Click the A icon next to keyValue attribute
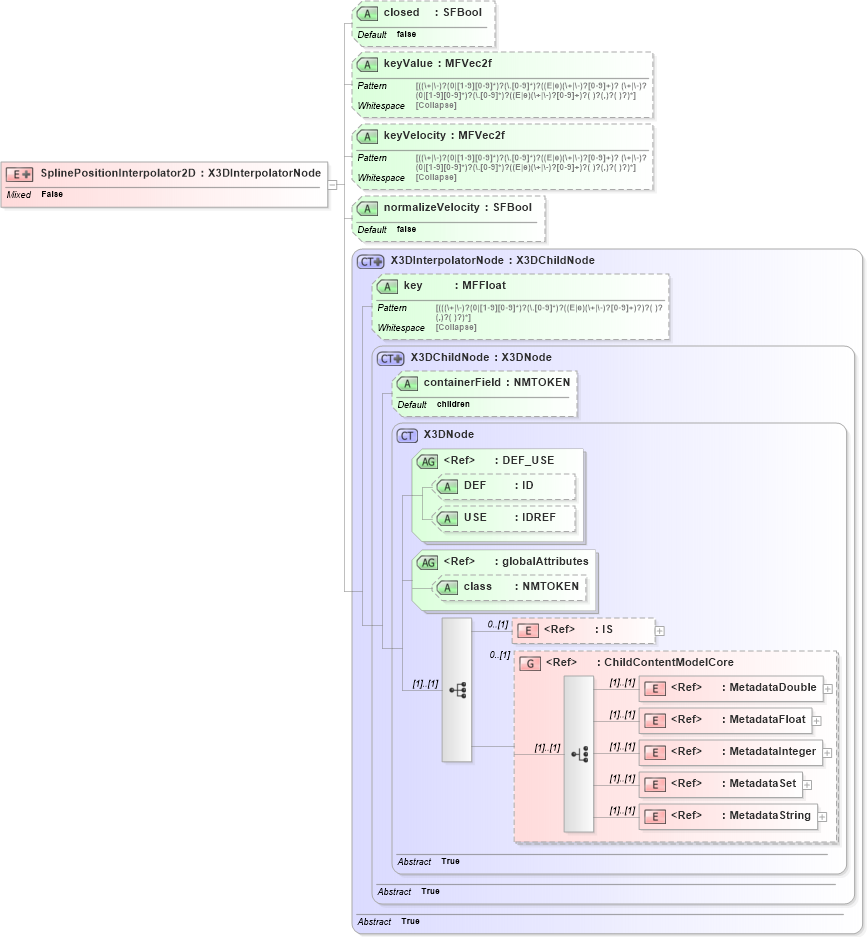 [367, 65]
